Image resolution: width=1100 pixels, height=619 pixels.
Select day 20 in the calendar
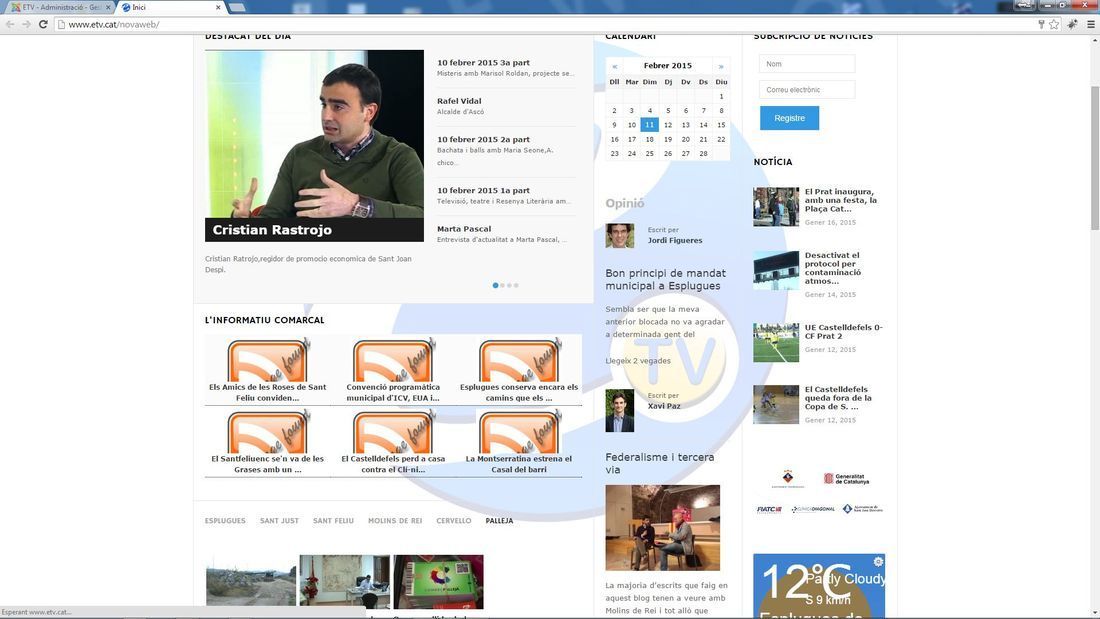(x=685, y=139)
